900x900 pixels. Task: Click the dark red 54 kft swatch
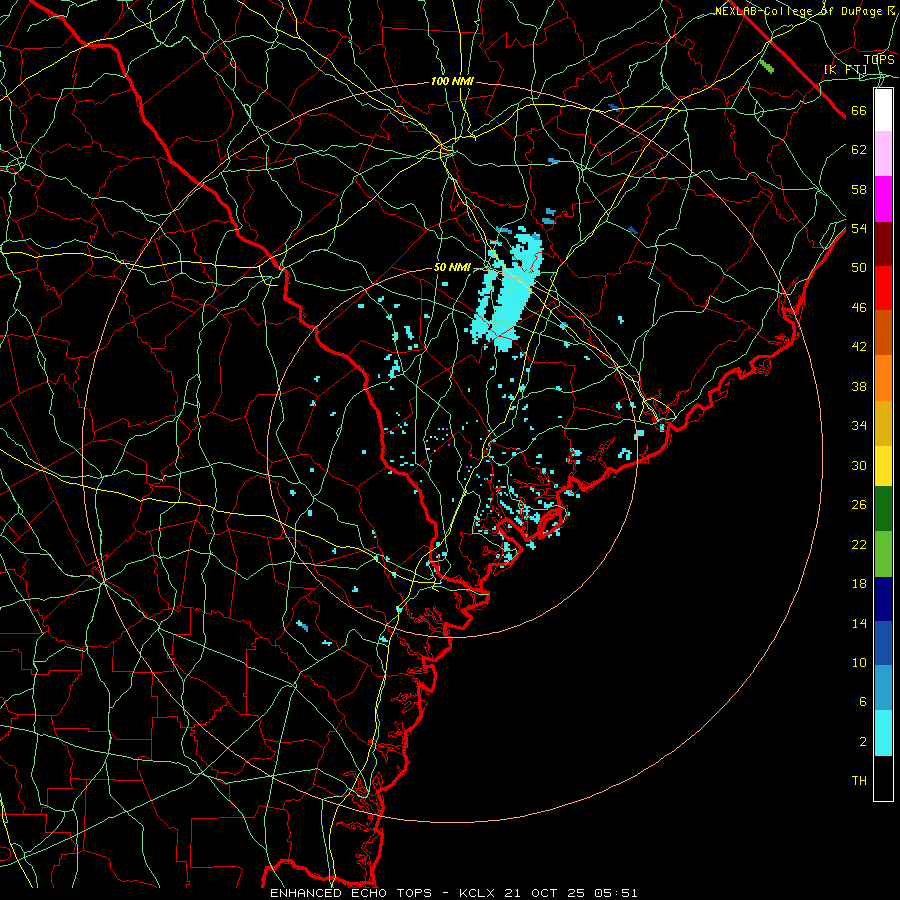point(883,245)
